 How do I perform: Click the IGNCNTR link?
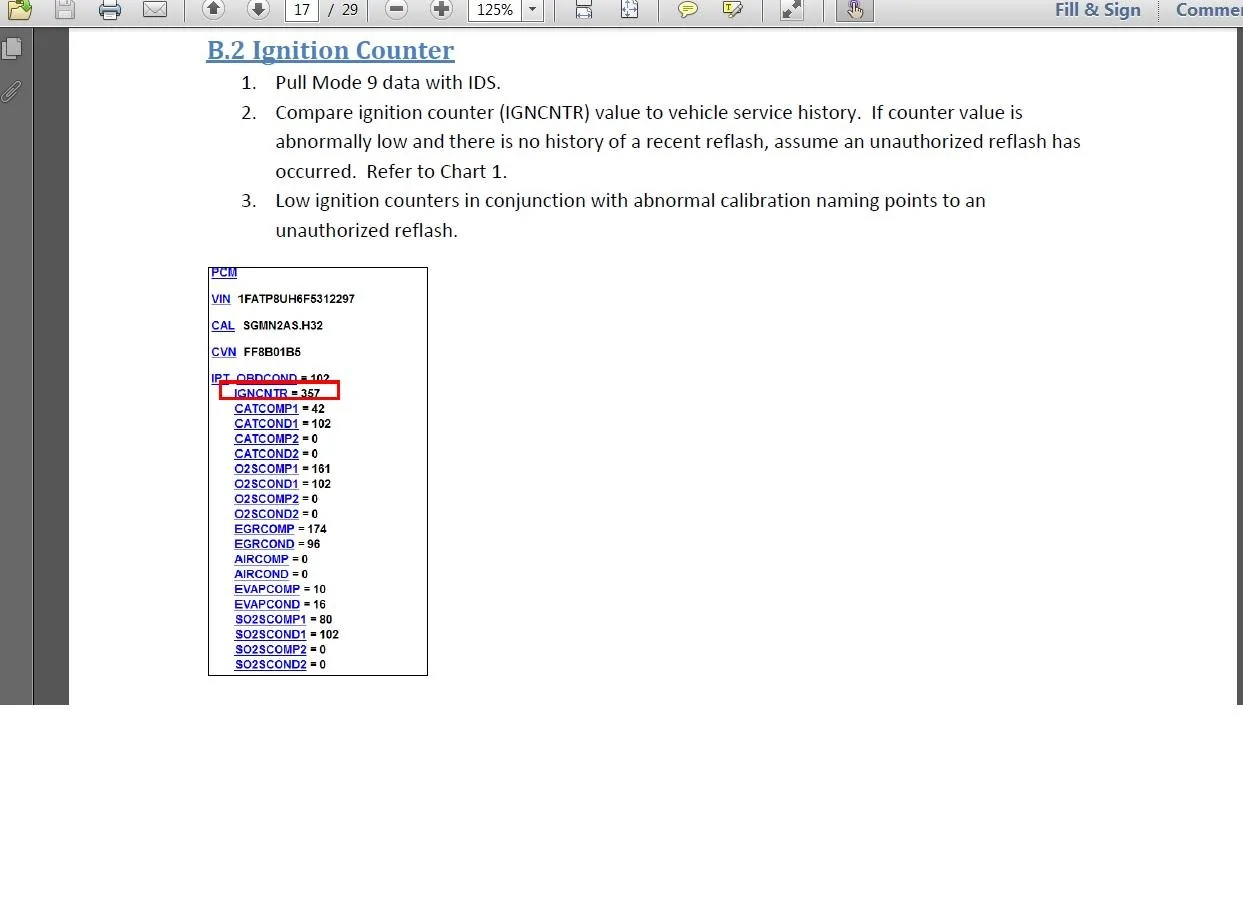261,394
